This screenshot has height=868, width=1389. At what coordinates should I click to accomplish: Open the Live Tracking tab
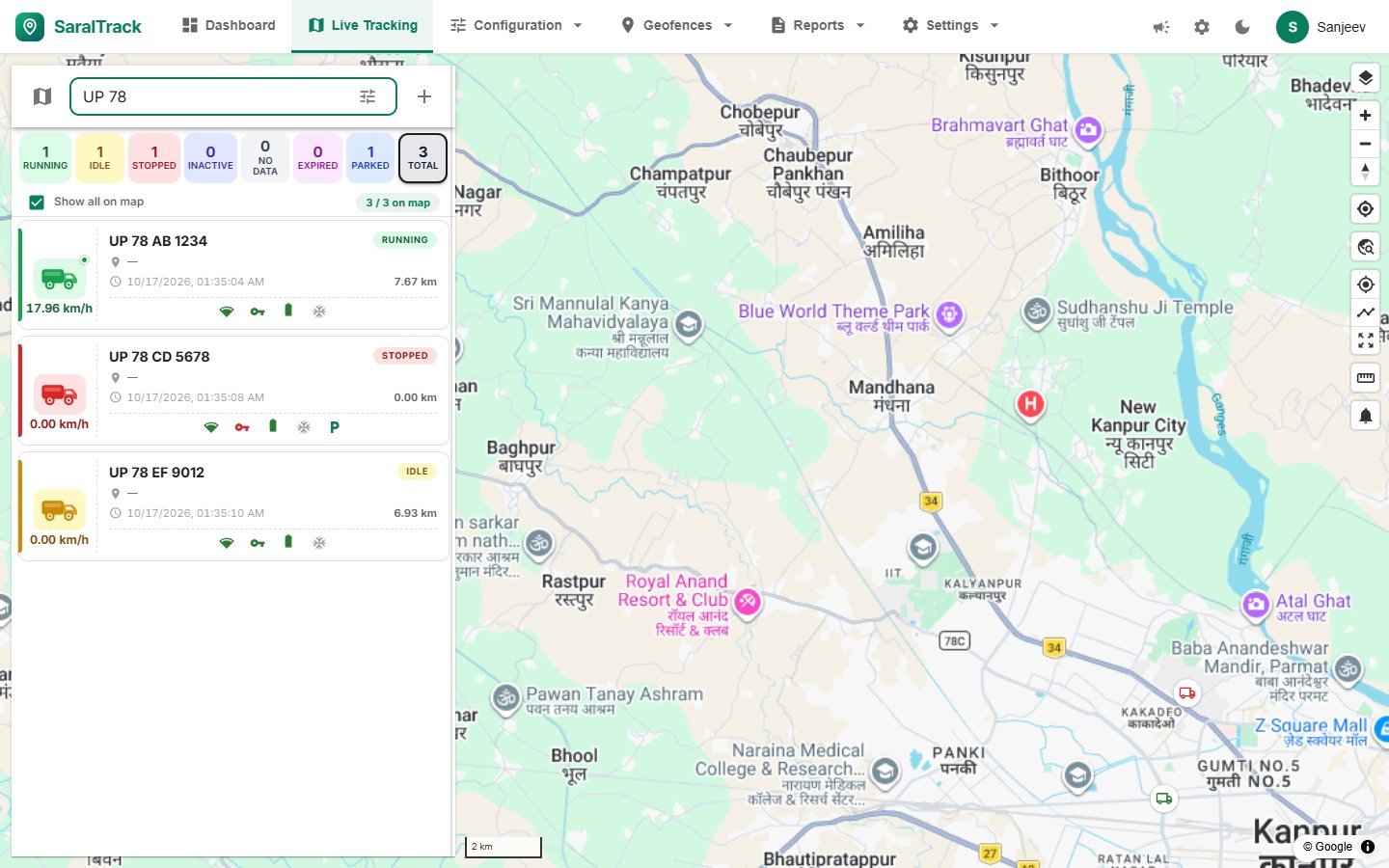click(x=363, y=26)
